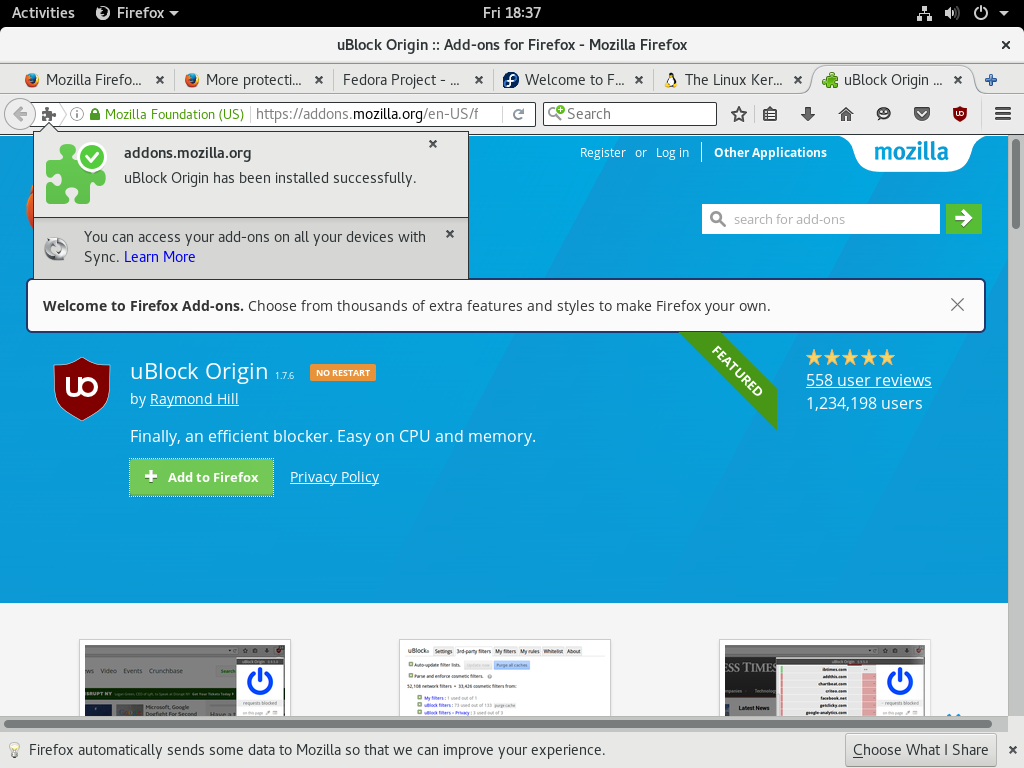Open the Firefox hamburger menu

tap(1003, 114)
